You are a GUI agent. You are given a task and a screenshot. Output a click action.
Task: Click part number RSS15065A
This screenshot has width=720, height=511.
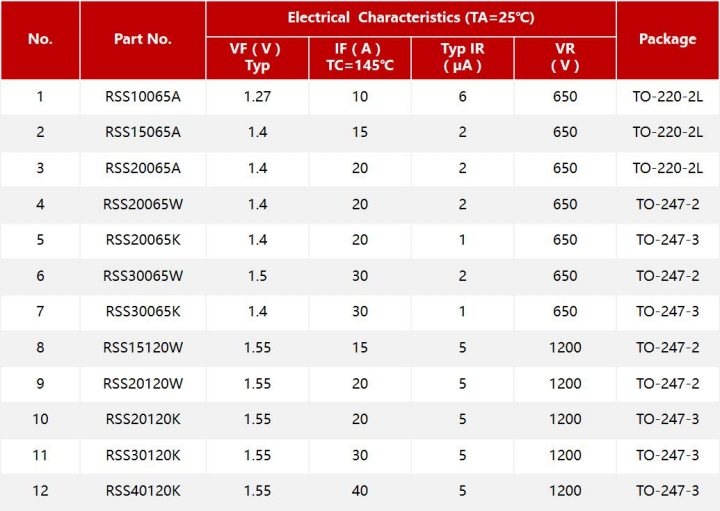142,132
